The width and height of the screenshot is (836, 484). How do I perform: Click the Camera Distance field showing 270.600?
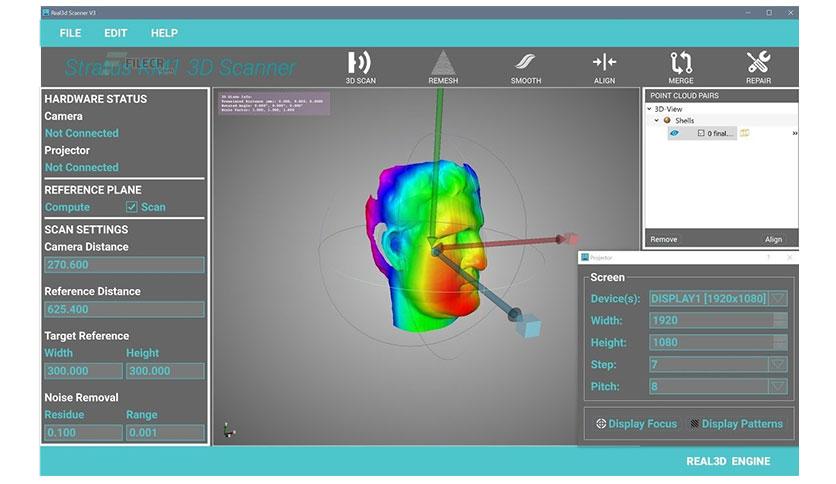pyautogui.click(x=124, y=265)
